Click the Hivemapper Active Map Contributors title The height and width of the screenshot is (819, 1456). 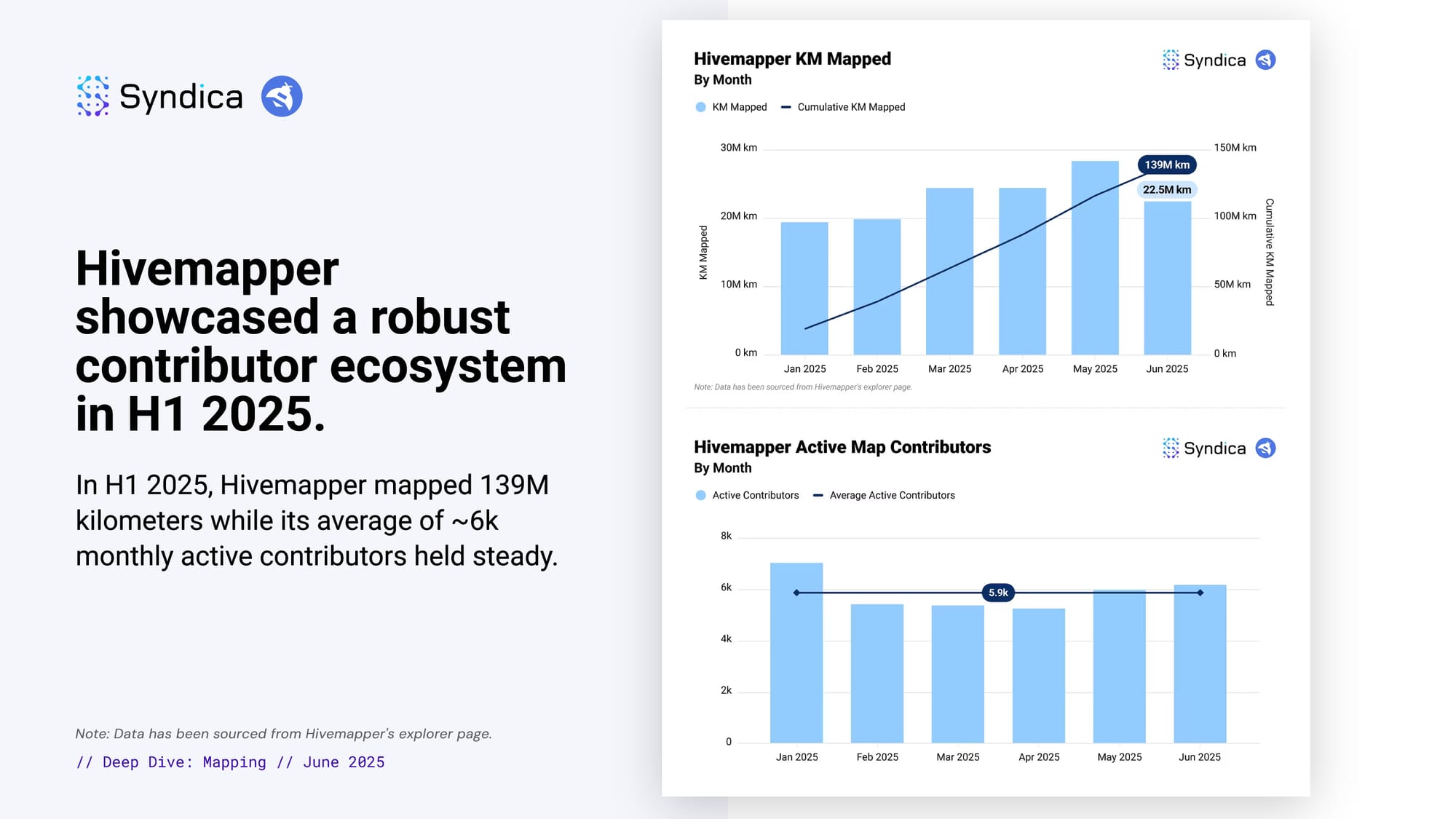tap(842, 447)
